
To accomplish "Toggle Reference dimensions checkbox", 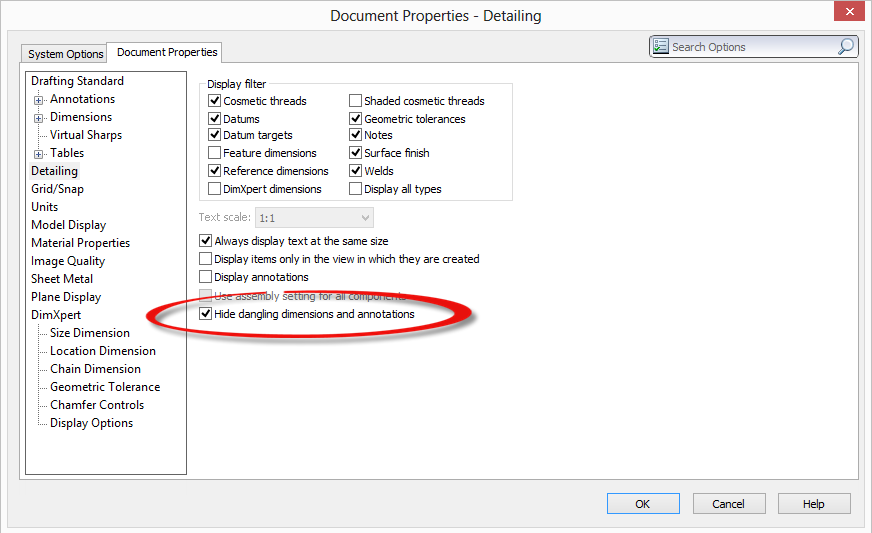I will [214, 170].
